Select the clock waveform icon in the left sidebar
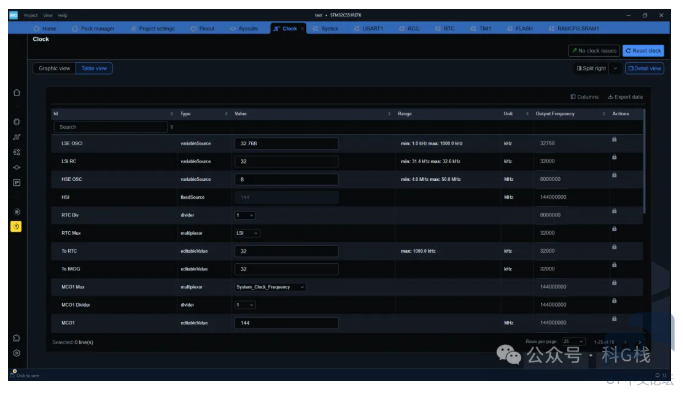Viewport: 683px width, 395px height. click(17, 137)
